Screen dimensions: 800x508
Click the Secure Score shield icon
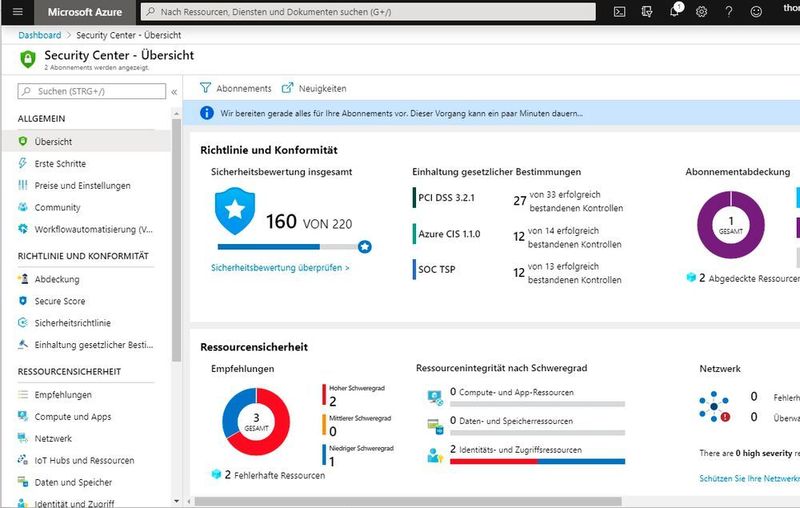point(22,301)
